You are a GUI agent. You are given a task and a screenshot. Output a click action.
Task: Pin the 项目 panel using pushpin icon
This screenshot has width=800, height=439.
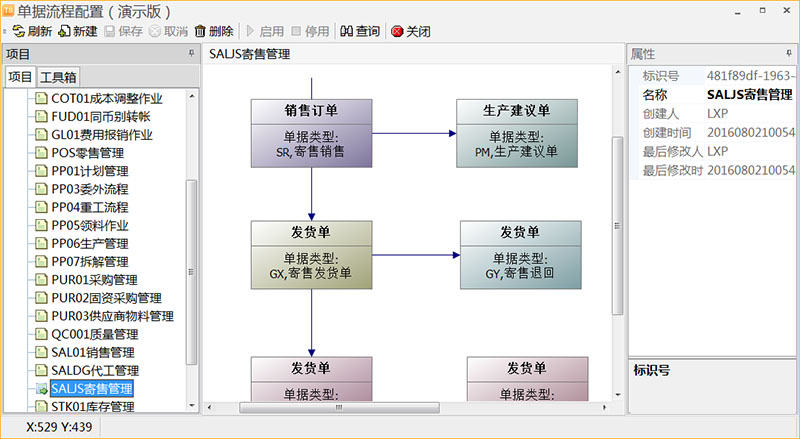(x=191, y=54)
